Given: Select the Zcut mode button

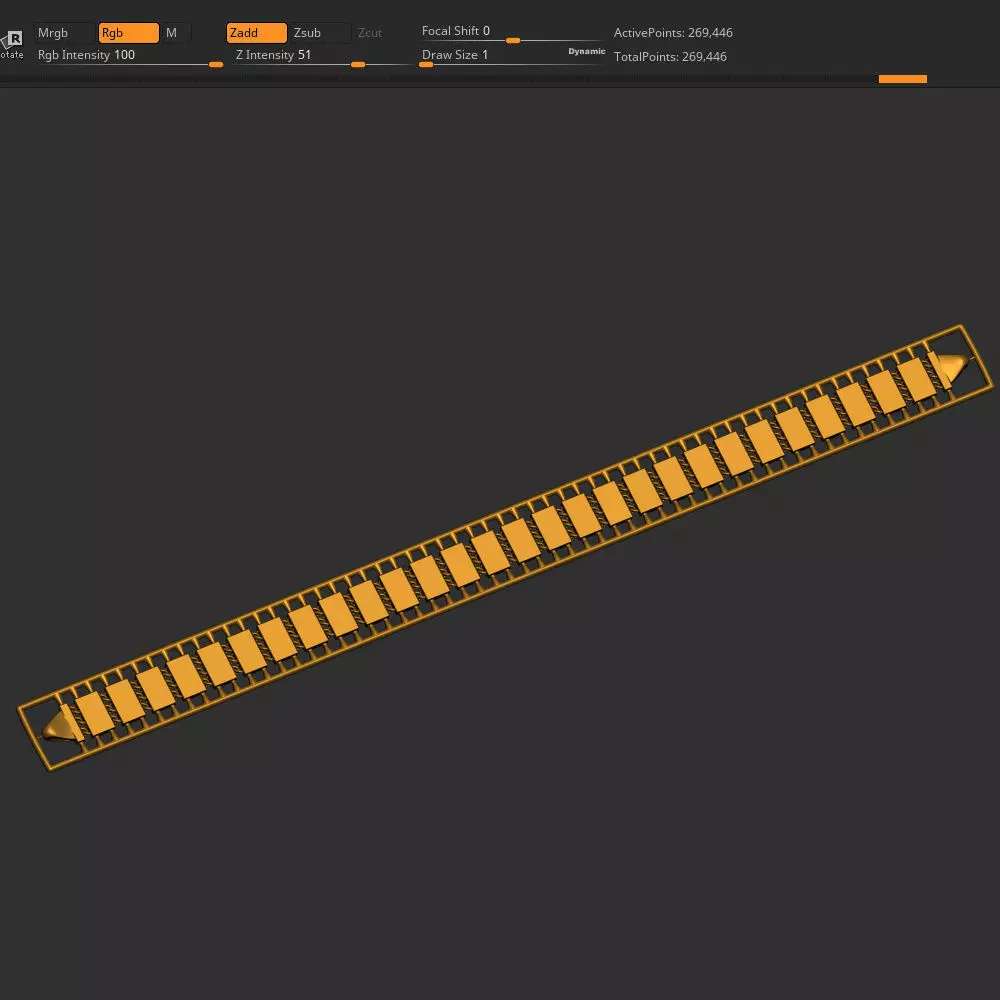Looking at the screenshot, I should [x=370, y=33].
